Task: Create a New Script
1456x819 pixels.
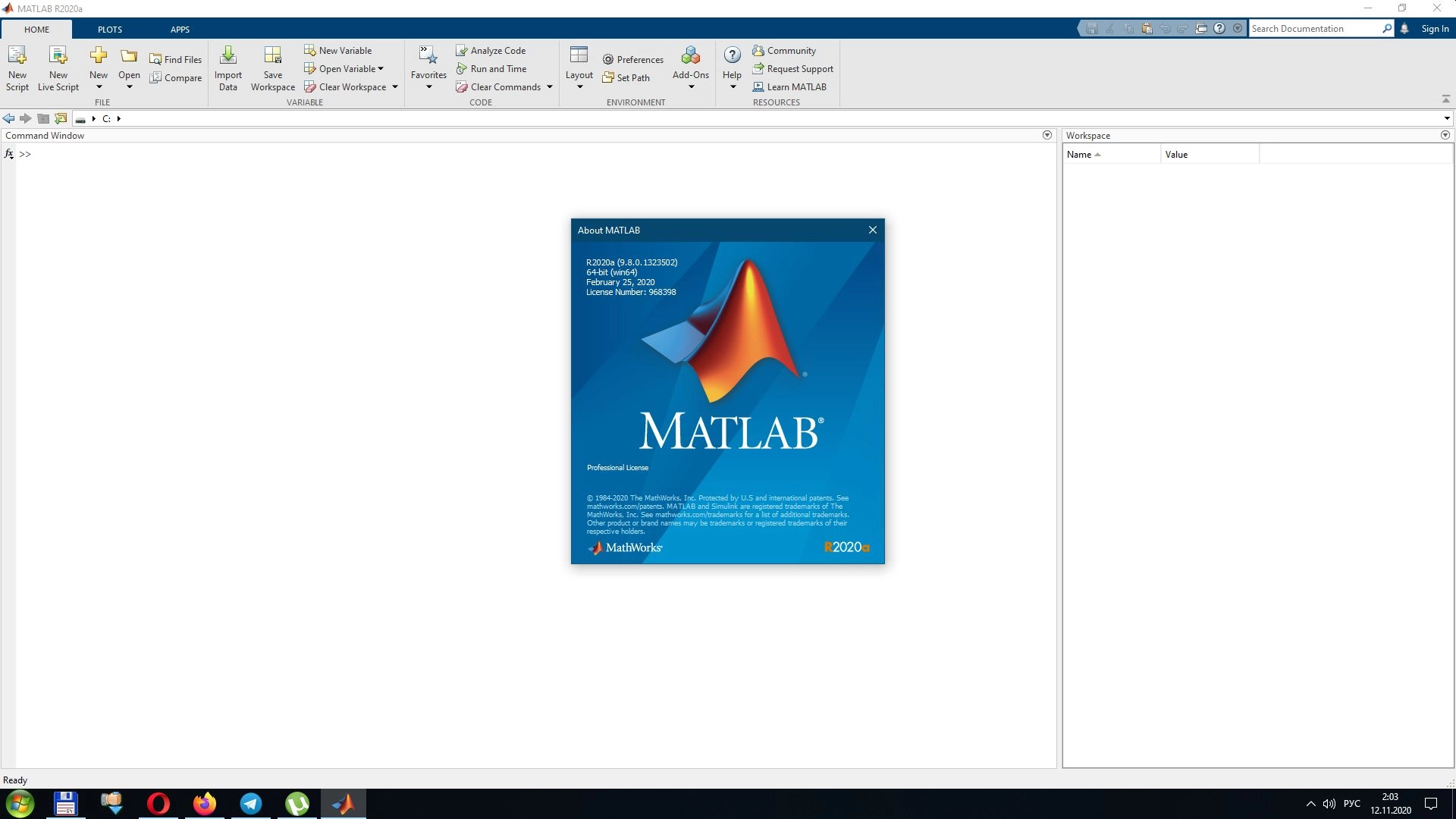Action: [x=17, y=68]
